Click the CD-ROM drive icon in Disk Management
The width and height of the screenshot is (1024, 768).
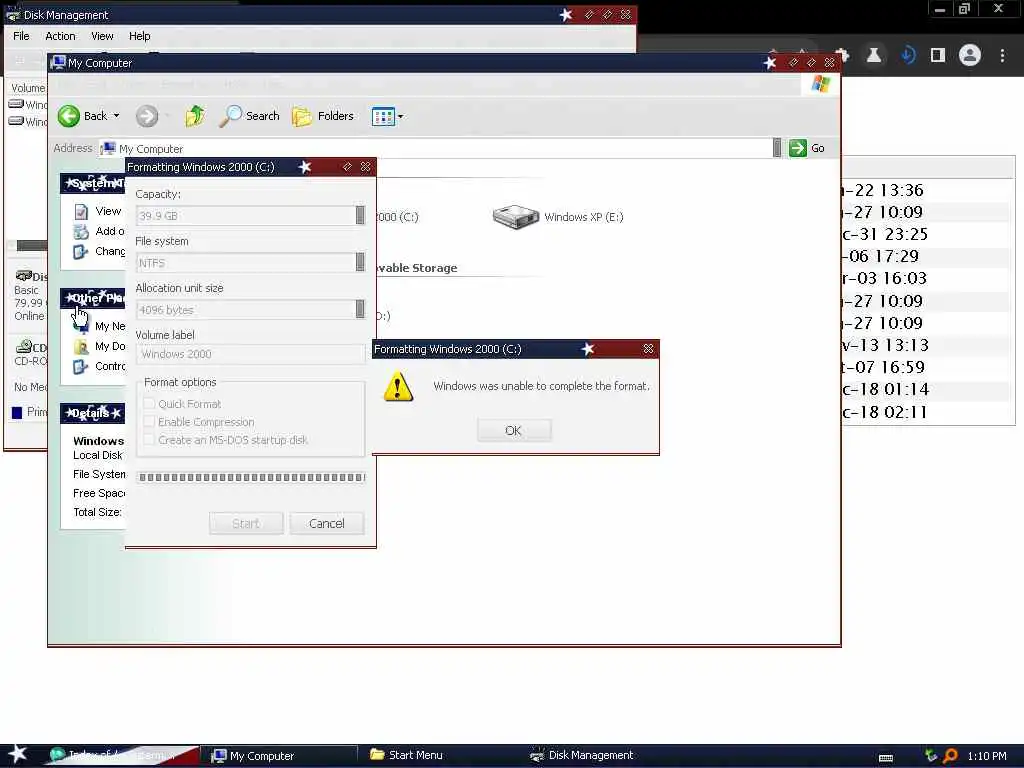point(24,347)
